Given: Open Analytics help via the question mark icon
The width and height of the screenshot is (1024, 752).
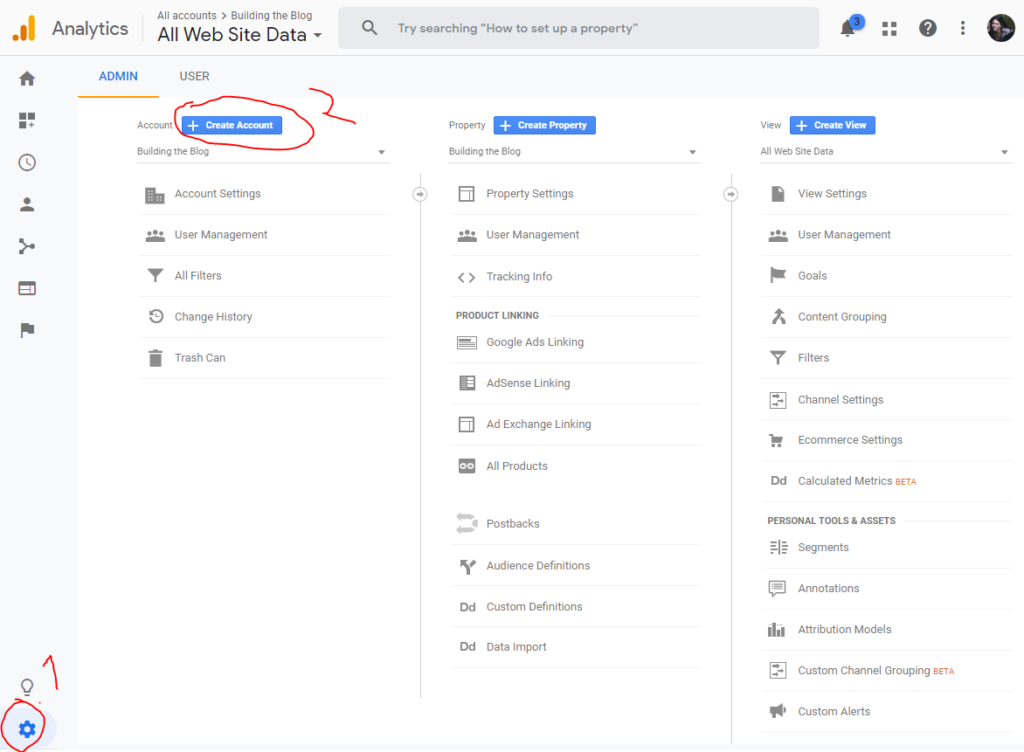Looking at the screenshot, I should [927, 27].
